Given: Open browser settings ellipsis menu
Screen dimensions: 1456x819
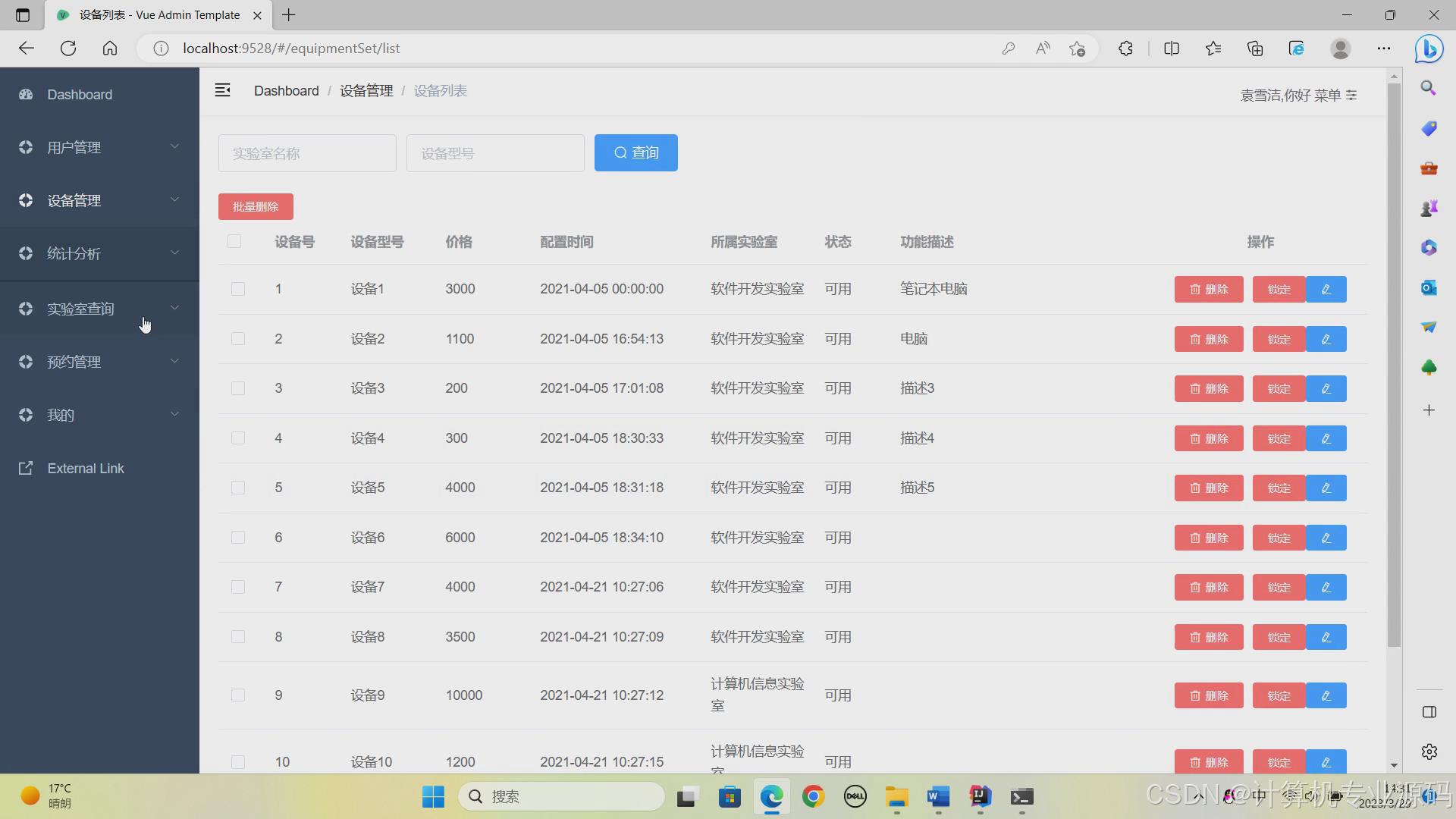Looking at the screenshot, I should pos(1384,49).
